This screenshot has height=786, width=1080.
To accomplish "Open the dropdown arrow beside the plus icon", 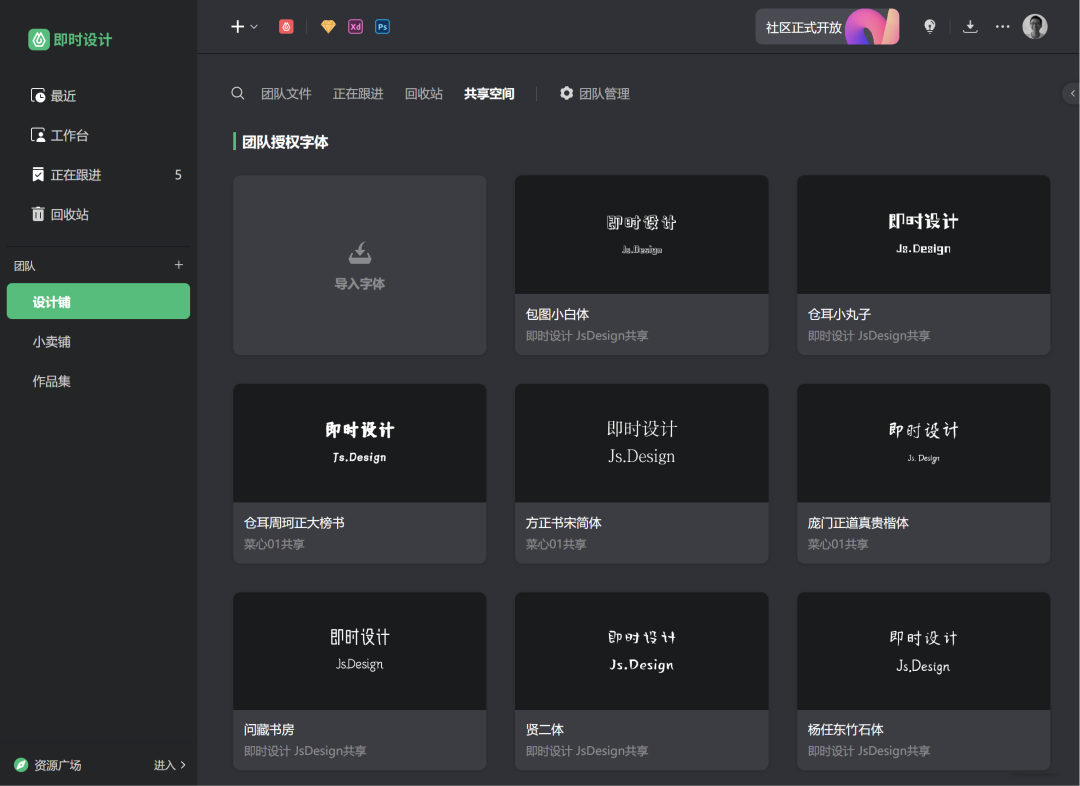I will point(254,27).
